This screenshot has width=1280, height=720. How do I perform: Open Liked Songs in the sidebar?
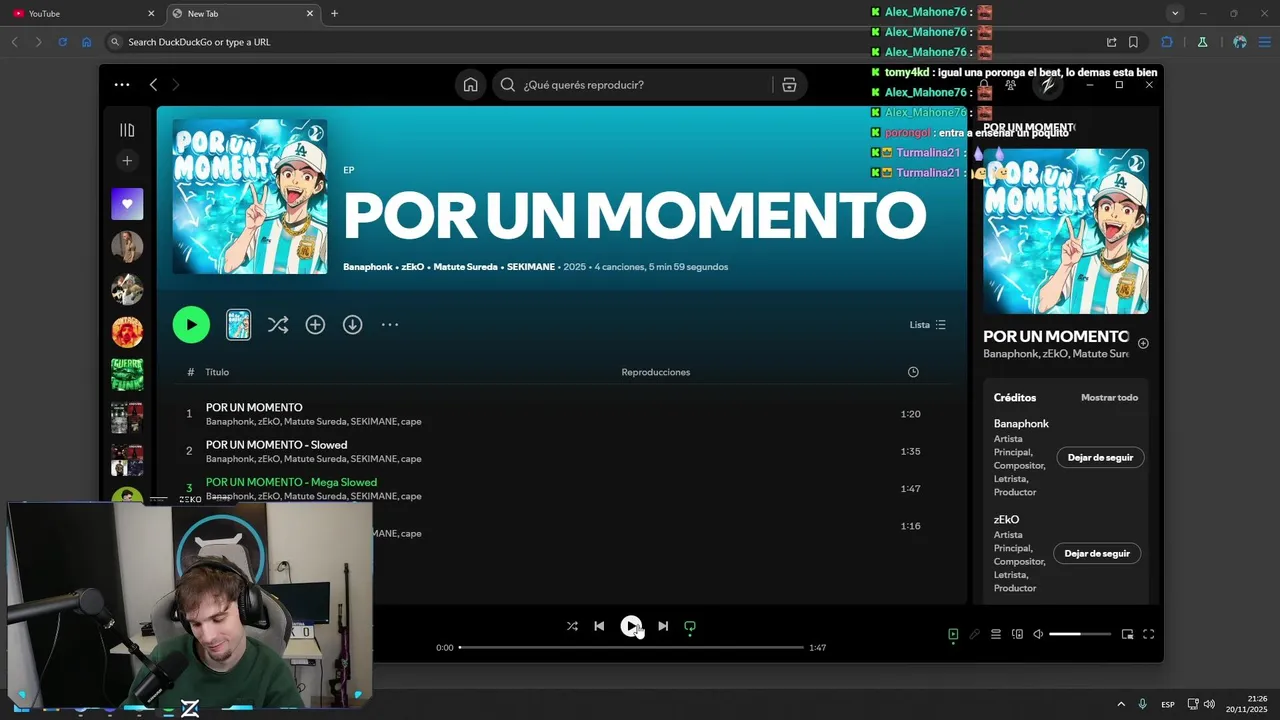point(127,204)
